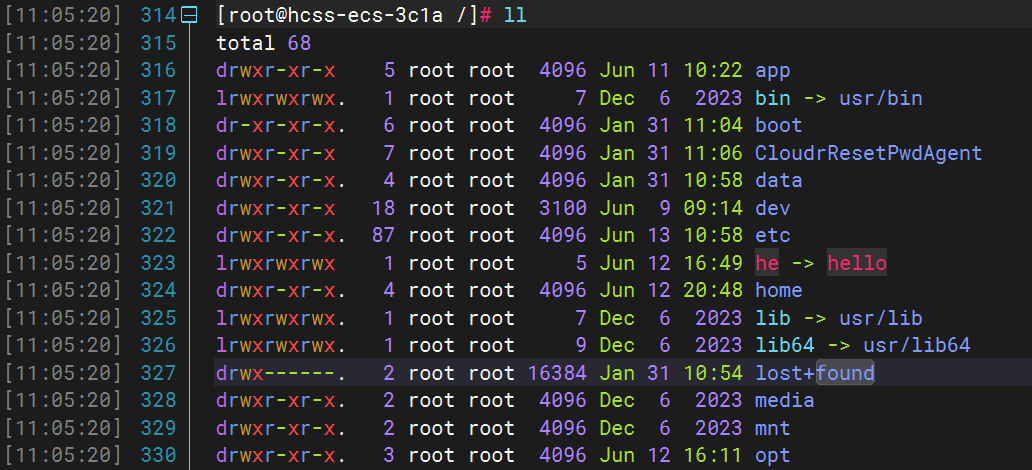Click the 'total 68' output line
The image size is (1032, 470).
(263, 43)
